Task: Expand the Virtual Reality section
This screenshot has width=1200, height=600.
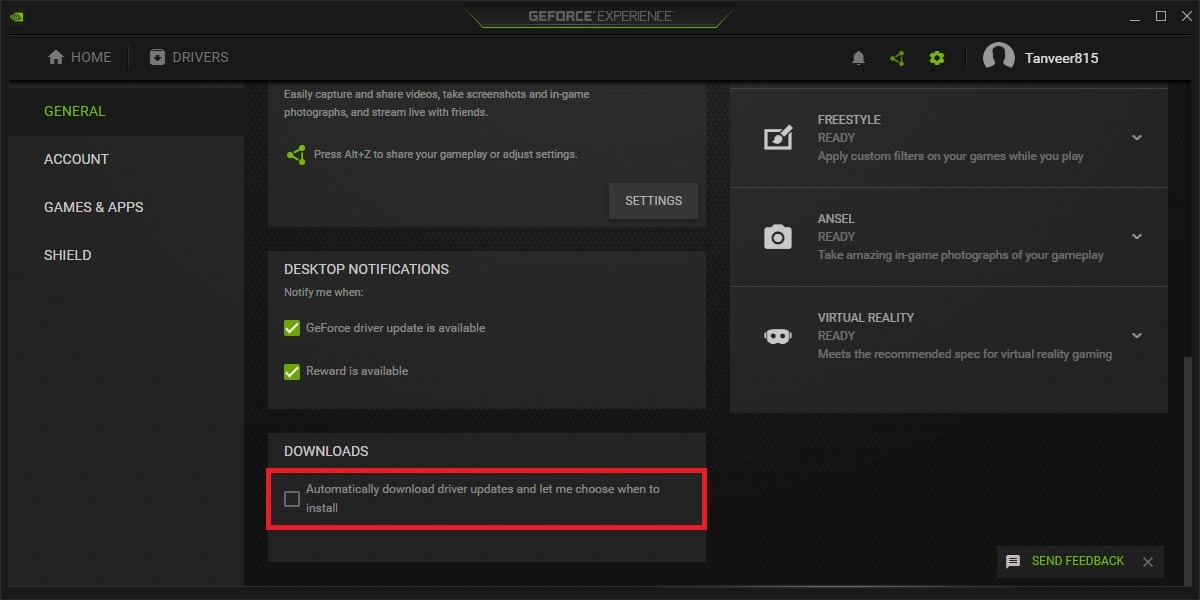Action: [x=1136, y=336]
